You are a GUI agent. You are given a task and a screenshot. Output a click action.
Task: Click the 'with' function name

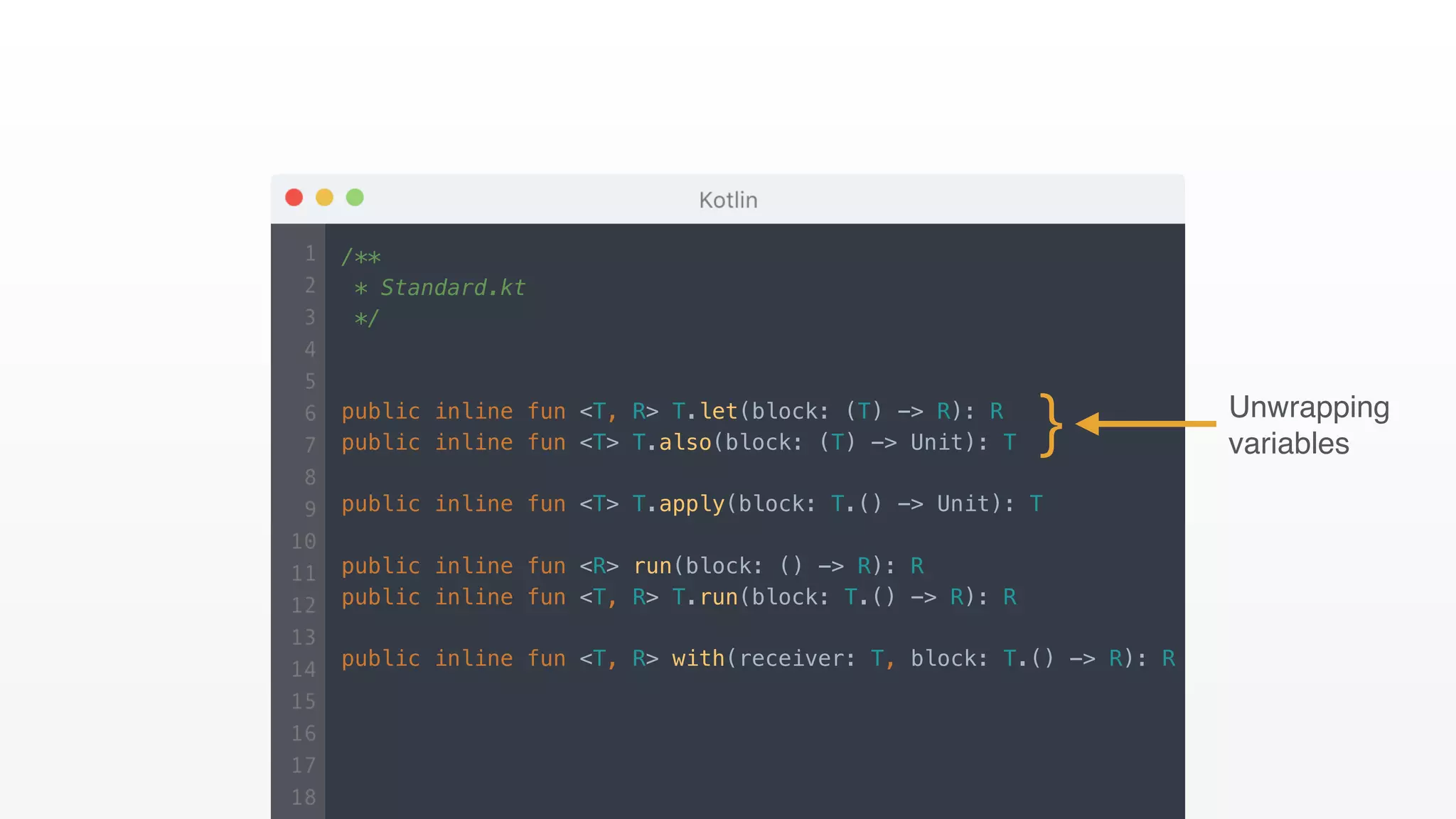click(x=698, y=658)
